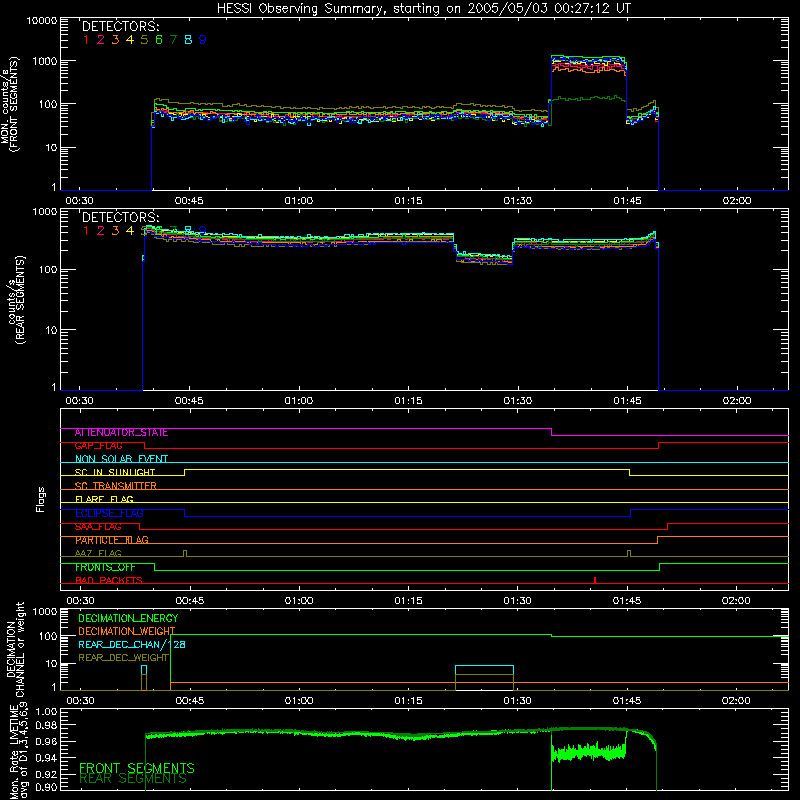This screenshot has width=800, height=800.
Task: Click the DECIMATION CHANNEL or weight y-axis title
Action: pos(14,649)
